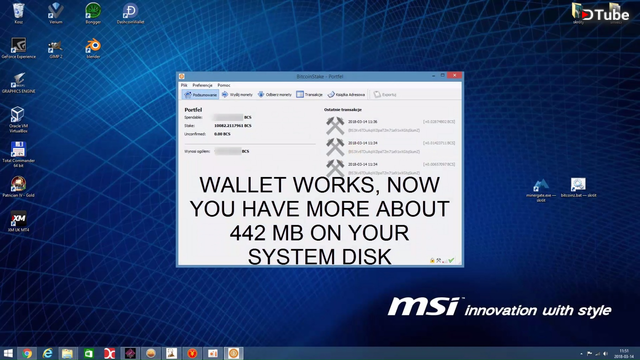Open File Explorer from the taskbar
Viewport: 640px width, 360px height.
tap(68, 353)
